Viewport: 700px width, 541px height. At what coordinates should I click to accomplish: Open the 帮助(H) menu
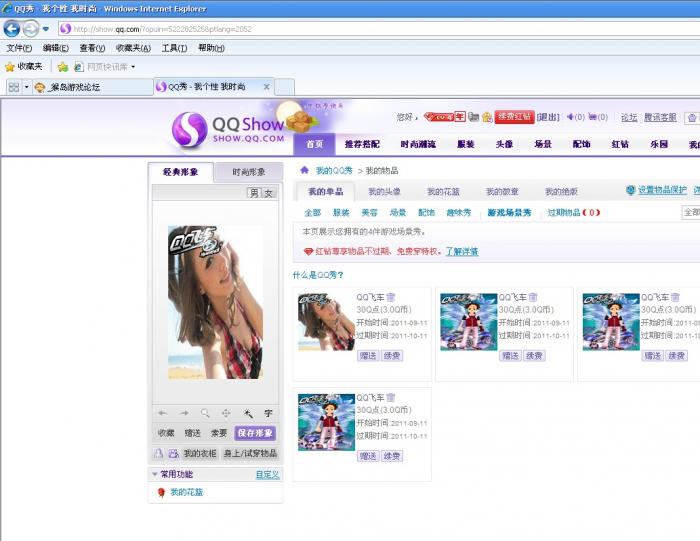point(211,48)
